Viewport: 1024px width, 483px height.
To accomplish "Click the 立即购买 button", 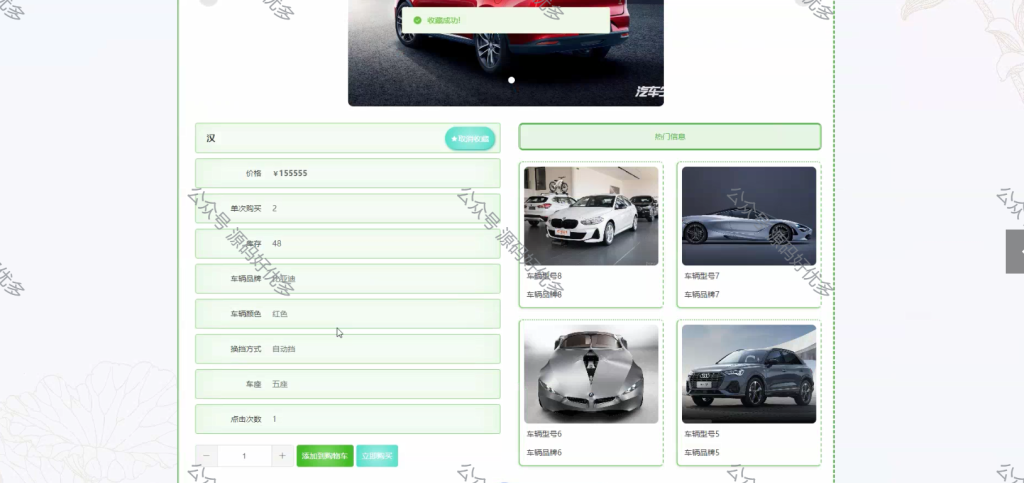I will click(x=377, y=456).
